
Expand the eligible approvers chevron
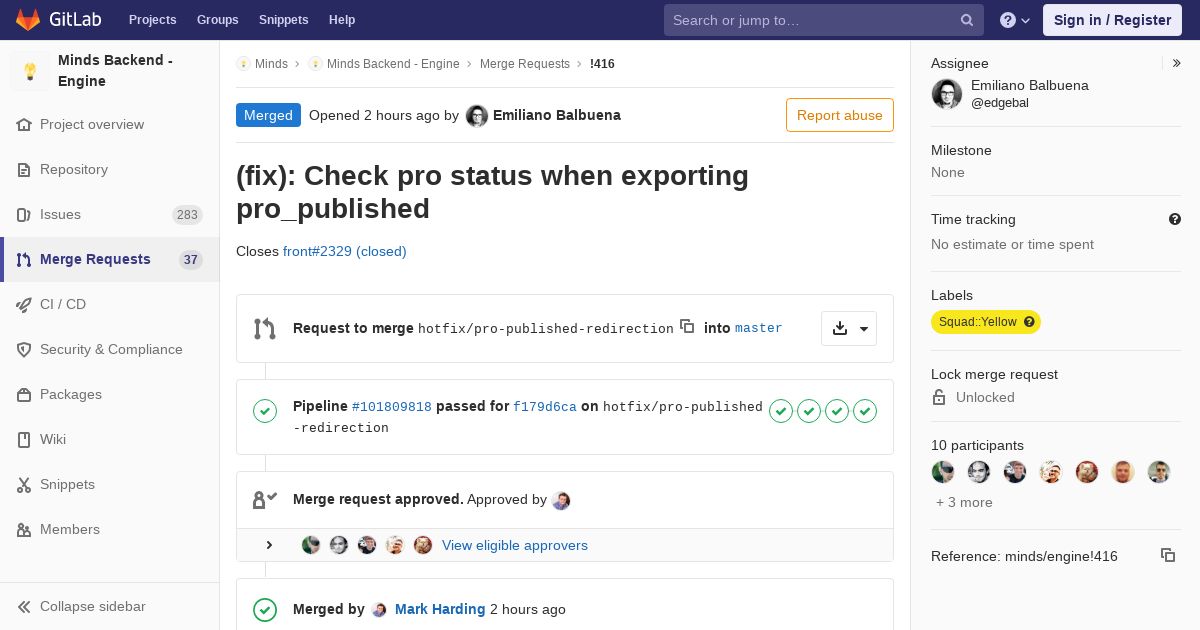[x=269, y=545]
